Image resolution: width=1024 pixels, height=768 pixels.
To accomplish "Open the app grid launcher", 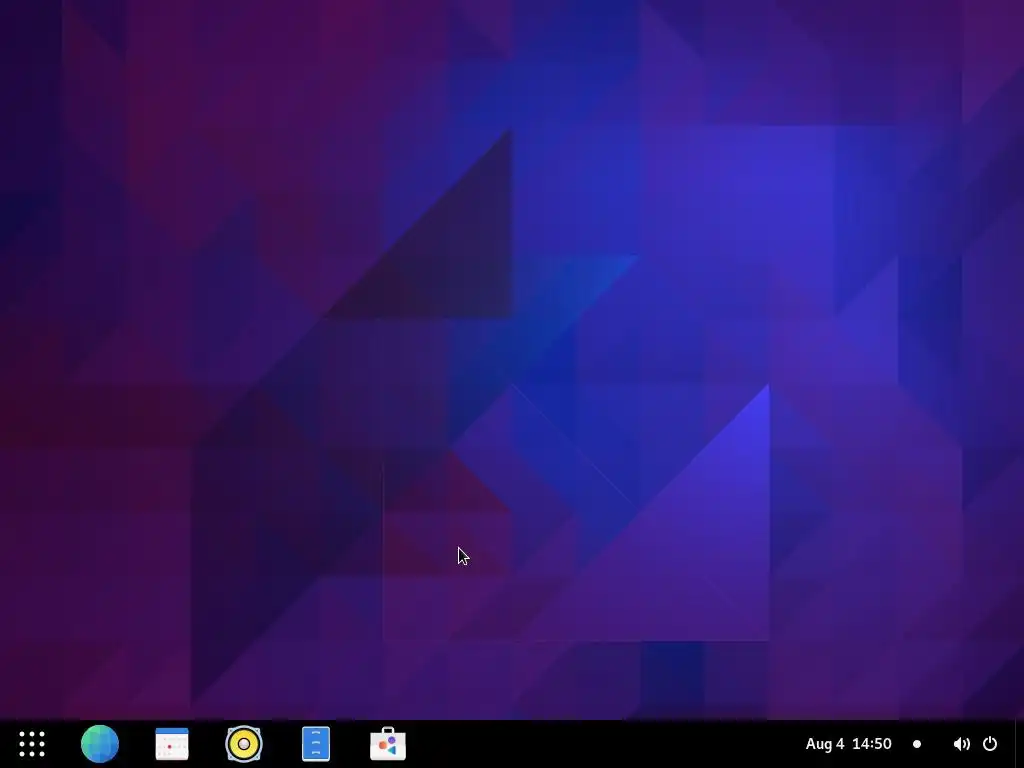I will pos(32,744).
